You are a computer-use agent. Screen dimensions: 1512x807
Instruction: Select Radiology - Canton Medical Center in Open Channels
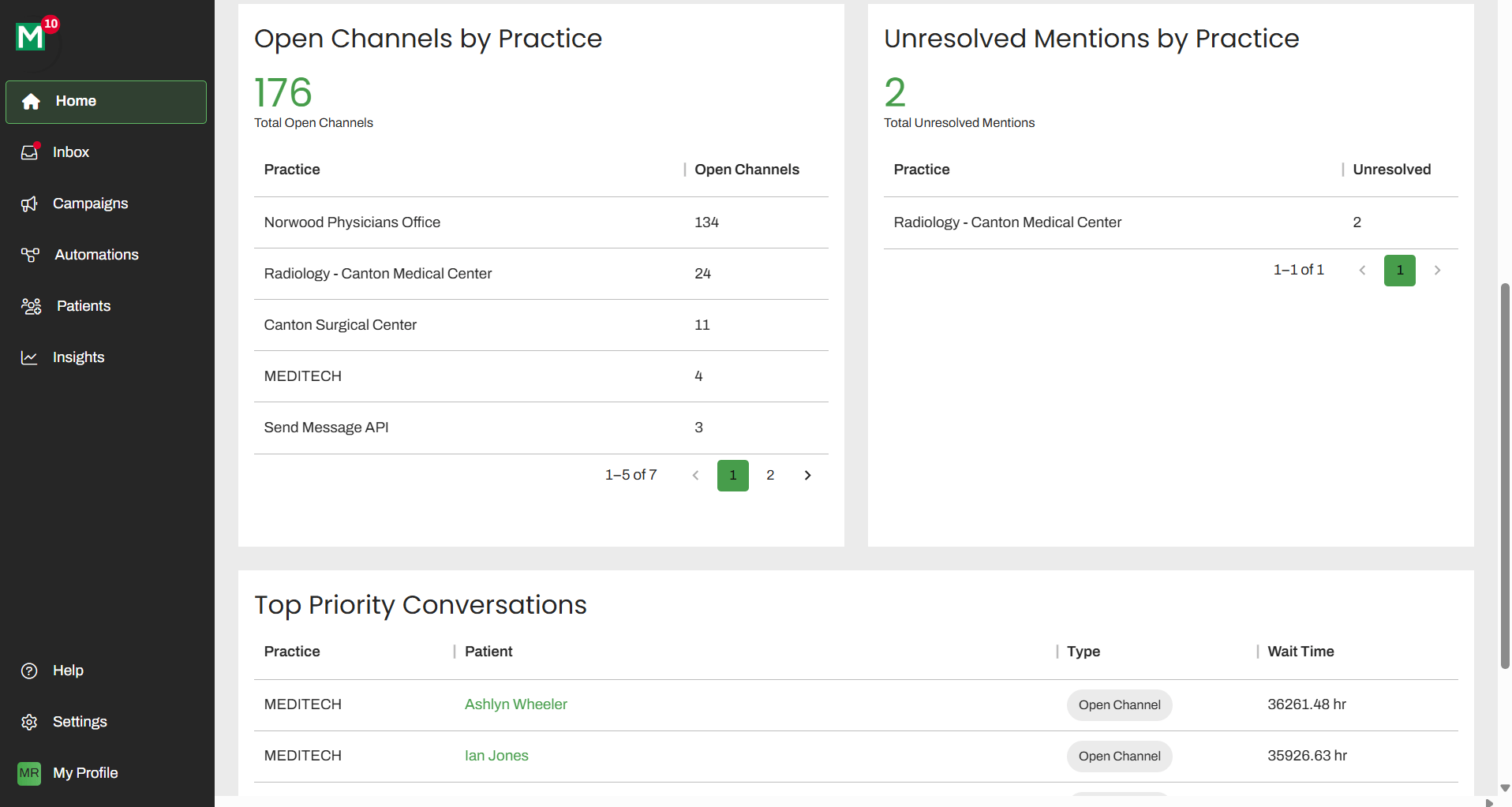click(541, 274)
